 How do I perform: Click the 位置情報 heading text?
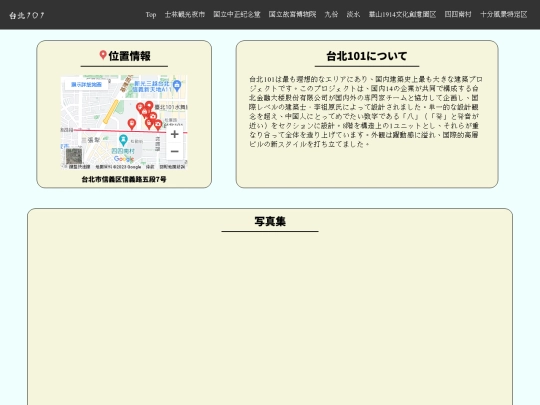coord(129,56)
